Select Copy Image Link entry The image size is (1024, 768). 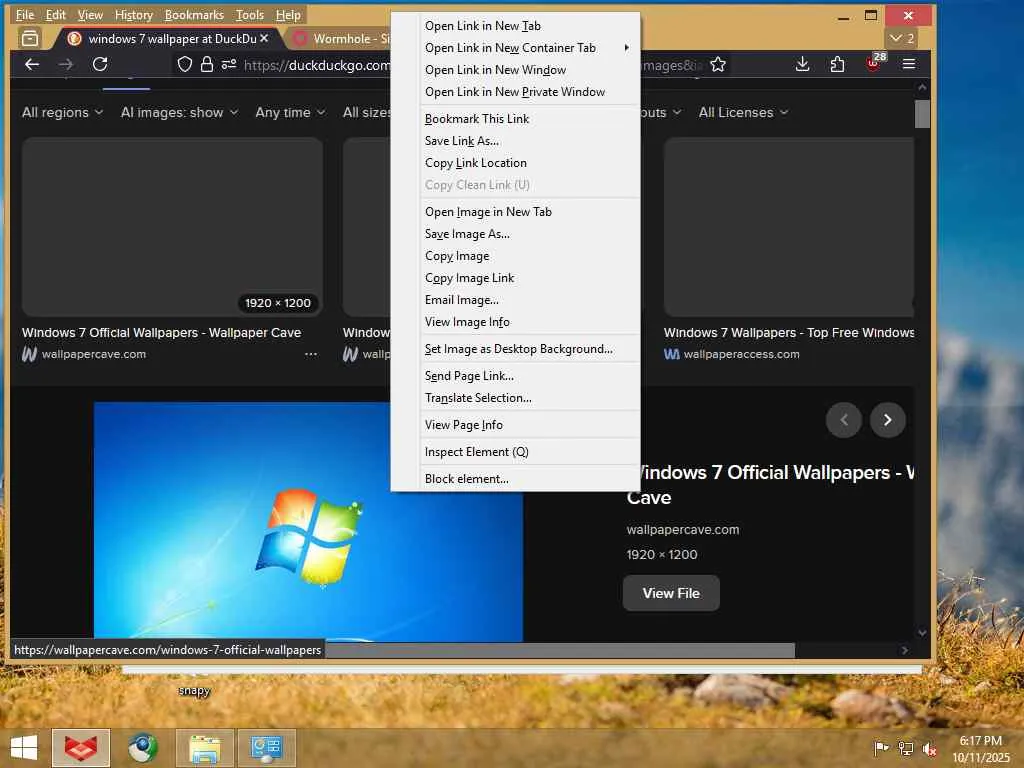[530, 278]
